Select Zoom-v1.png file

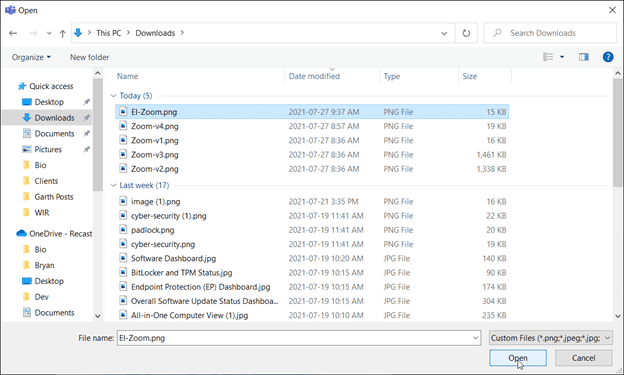[155, 141]
